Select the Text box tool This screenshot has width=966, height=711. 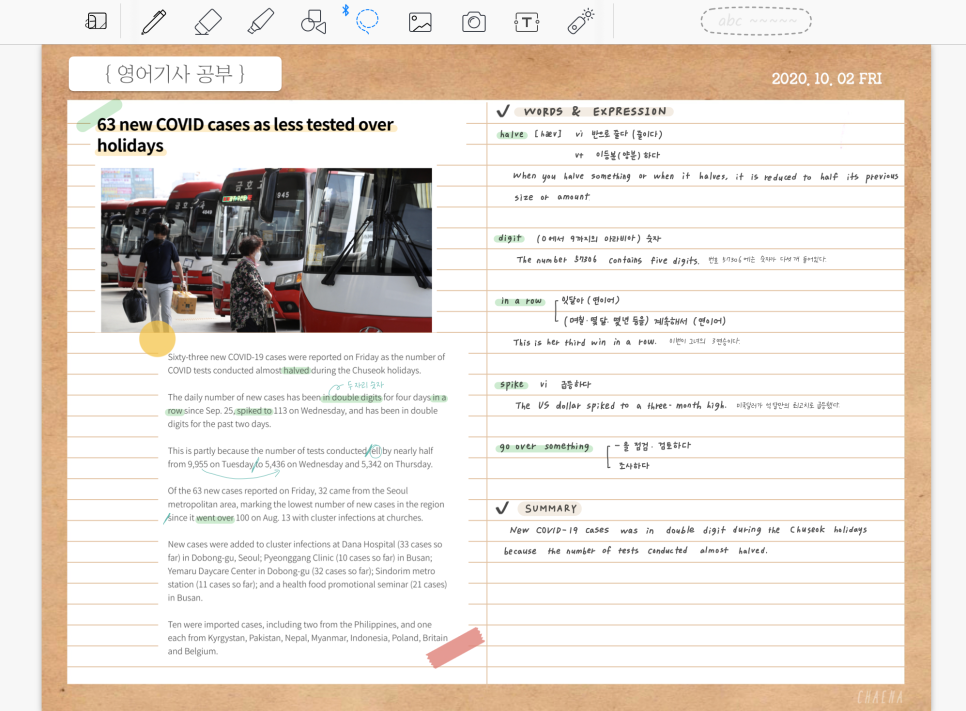point(527,23)
